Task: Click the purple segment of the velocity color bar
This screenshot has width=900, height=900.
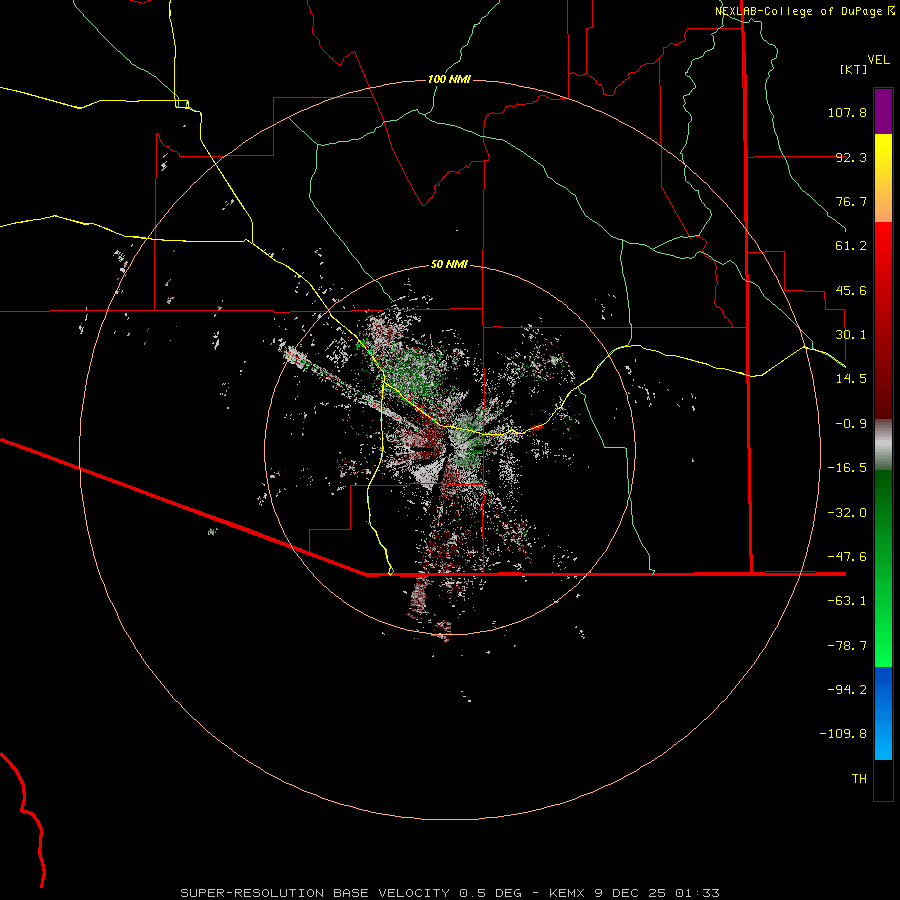Action: tap(883, 111)
